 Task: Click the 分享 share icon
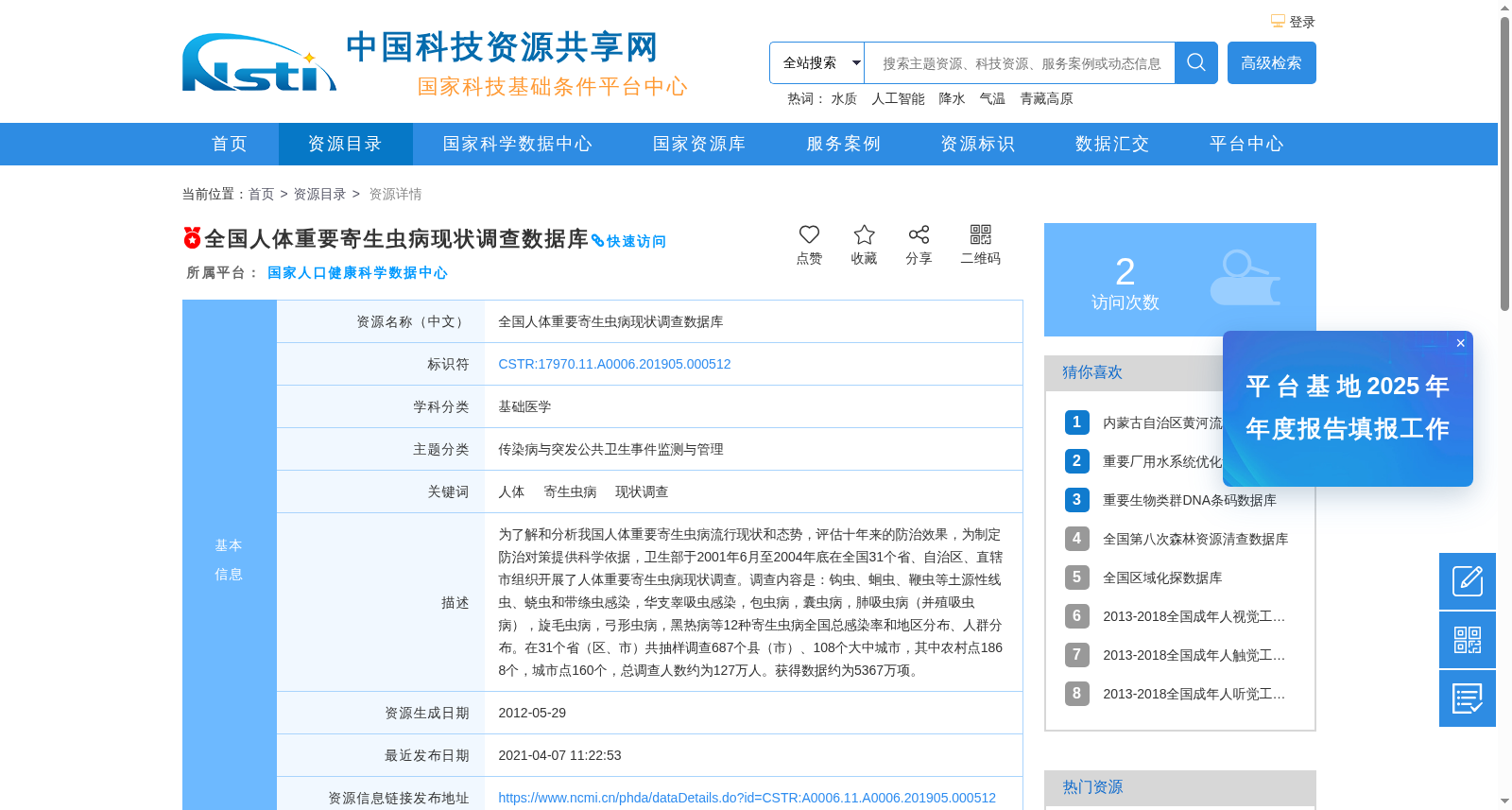pos(919,234)
